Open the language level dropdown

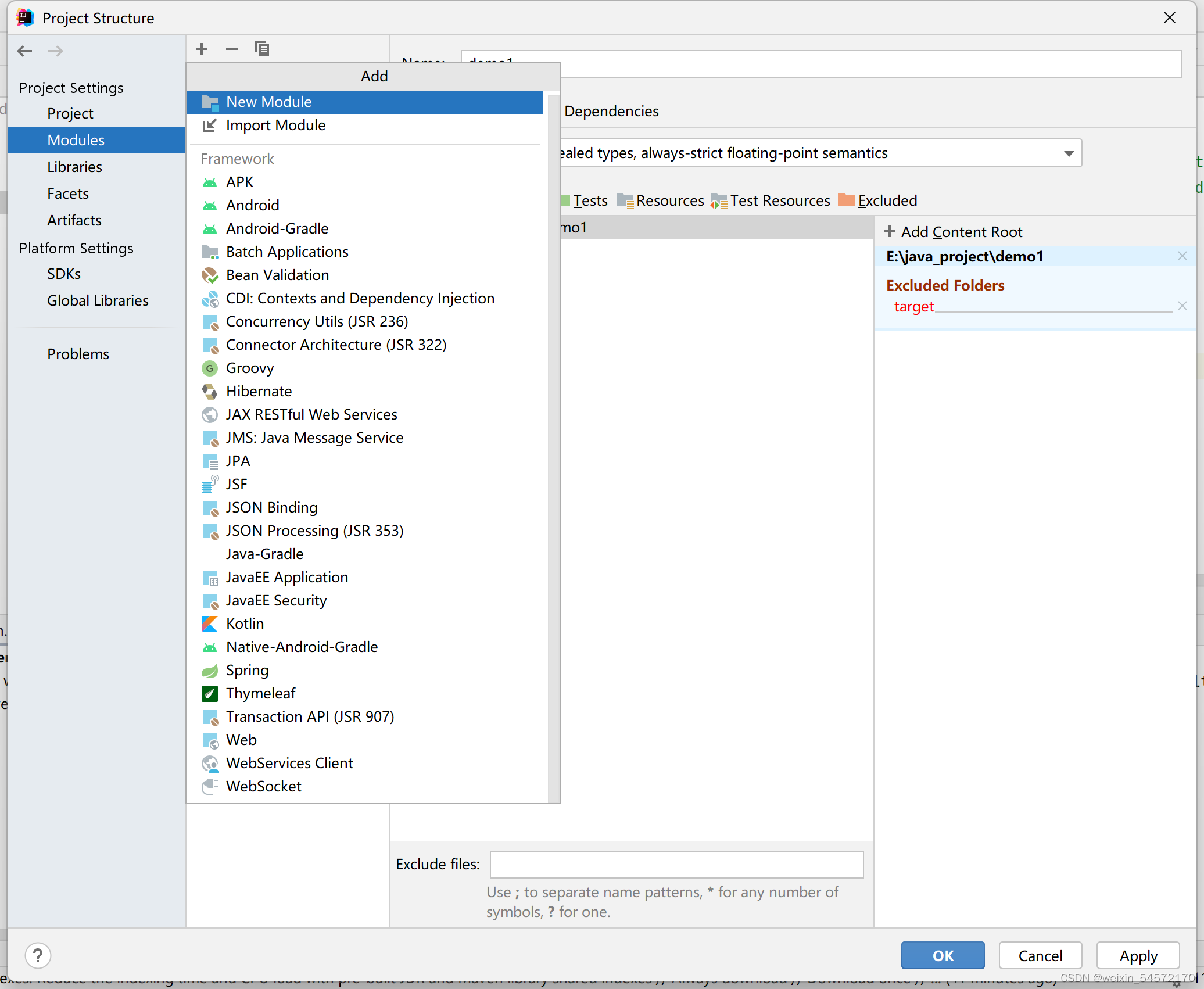coord(1068,153)
